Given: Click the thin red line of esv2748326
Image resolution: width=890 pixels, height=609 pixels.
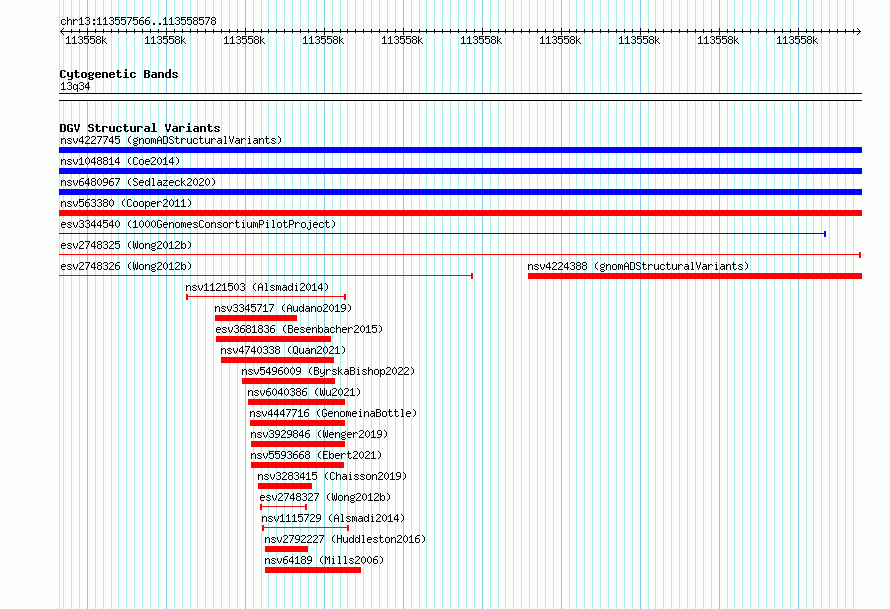Looking at the screenshot, I should pos(266,276).
